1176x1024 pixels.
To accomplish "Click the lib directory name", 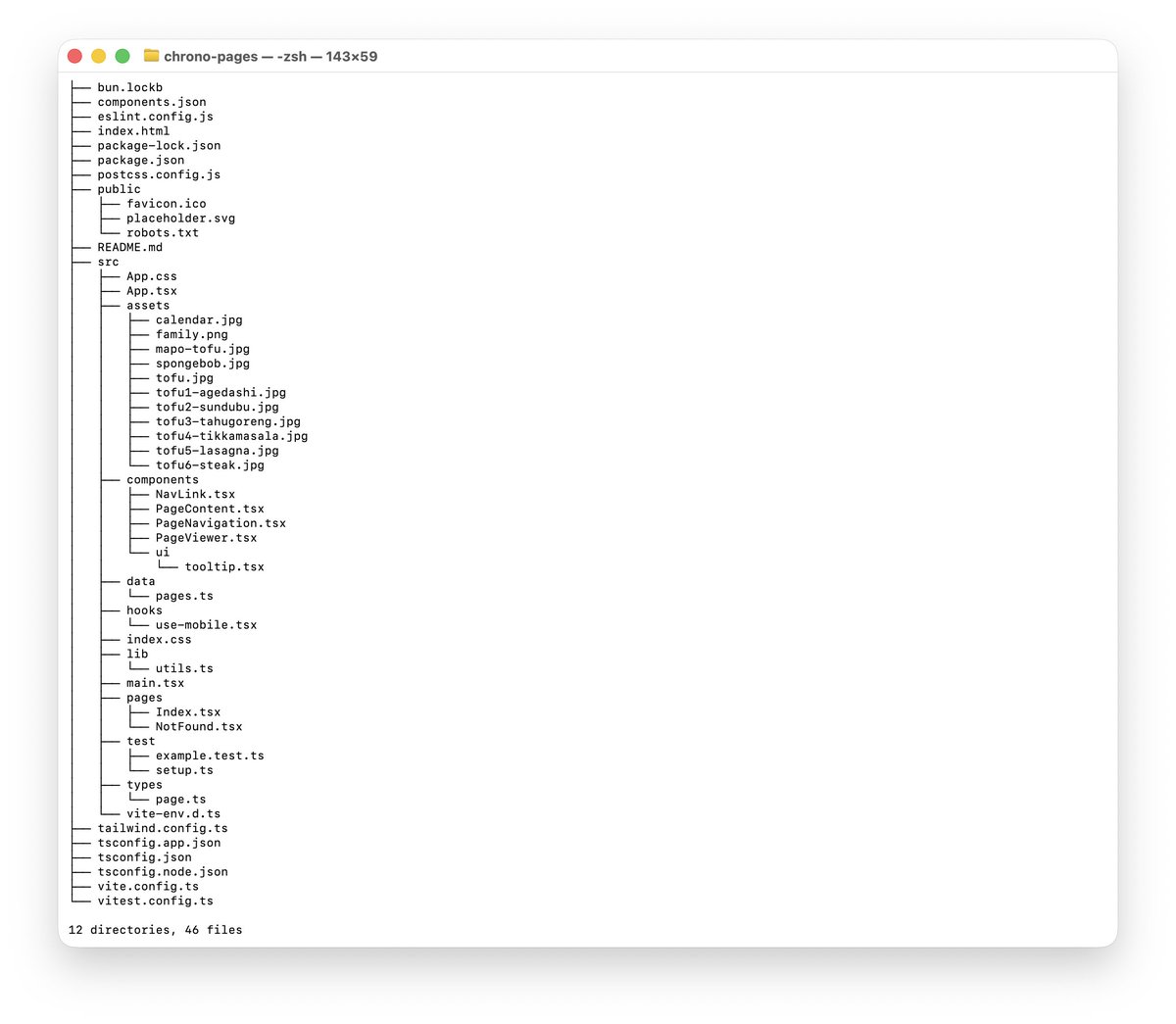I will click(137, 654).
